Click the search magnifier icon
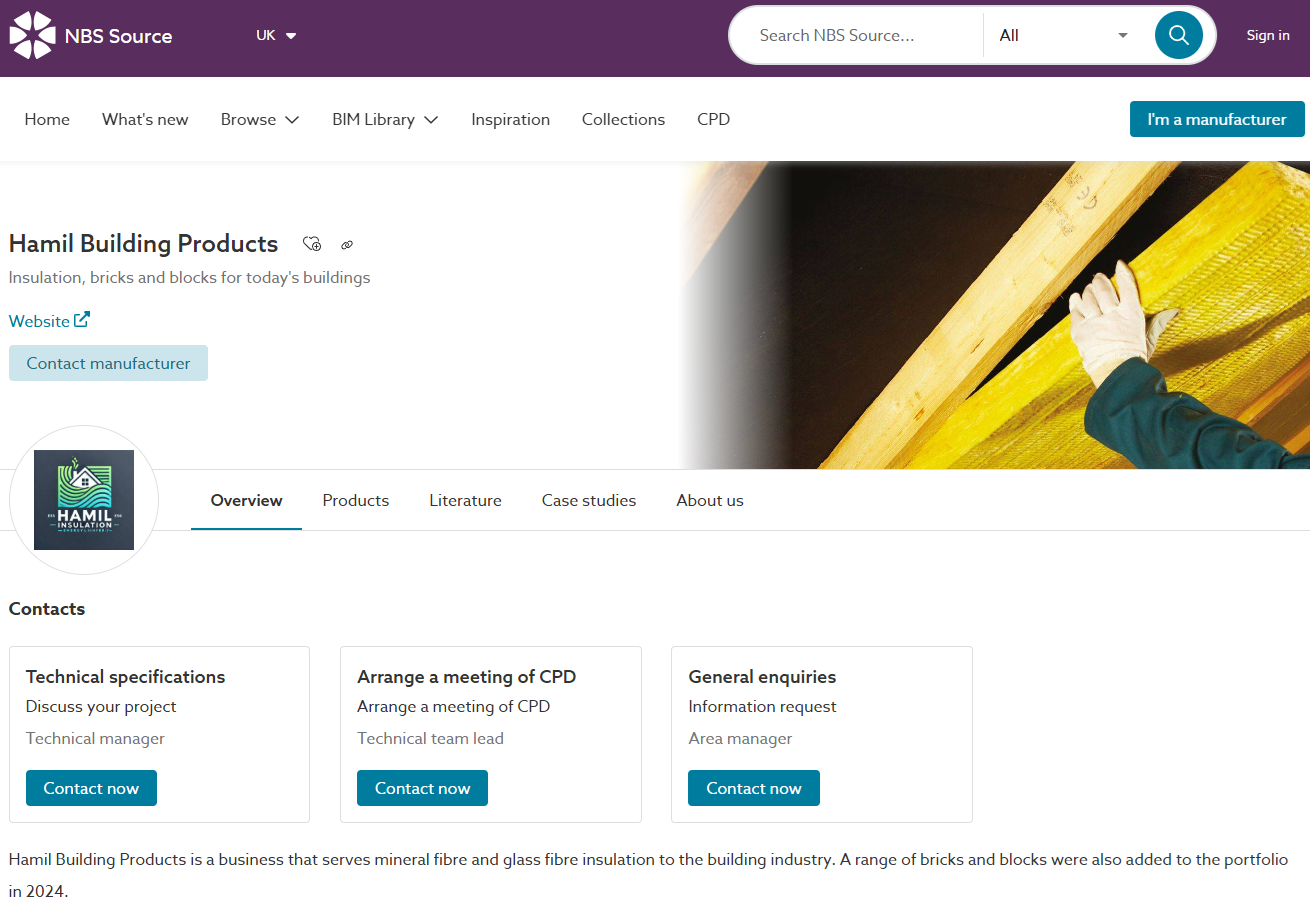 (1178, 35)
